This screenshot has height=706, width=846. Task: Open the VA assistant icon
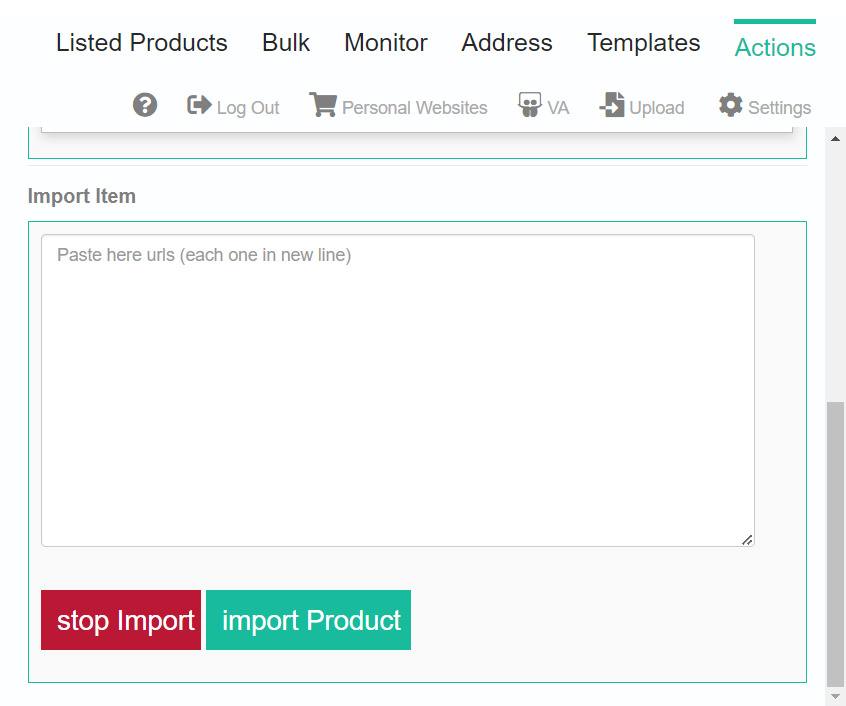pos(529,105)
